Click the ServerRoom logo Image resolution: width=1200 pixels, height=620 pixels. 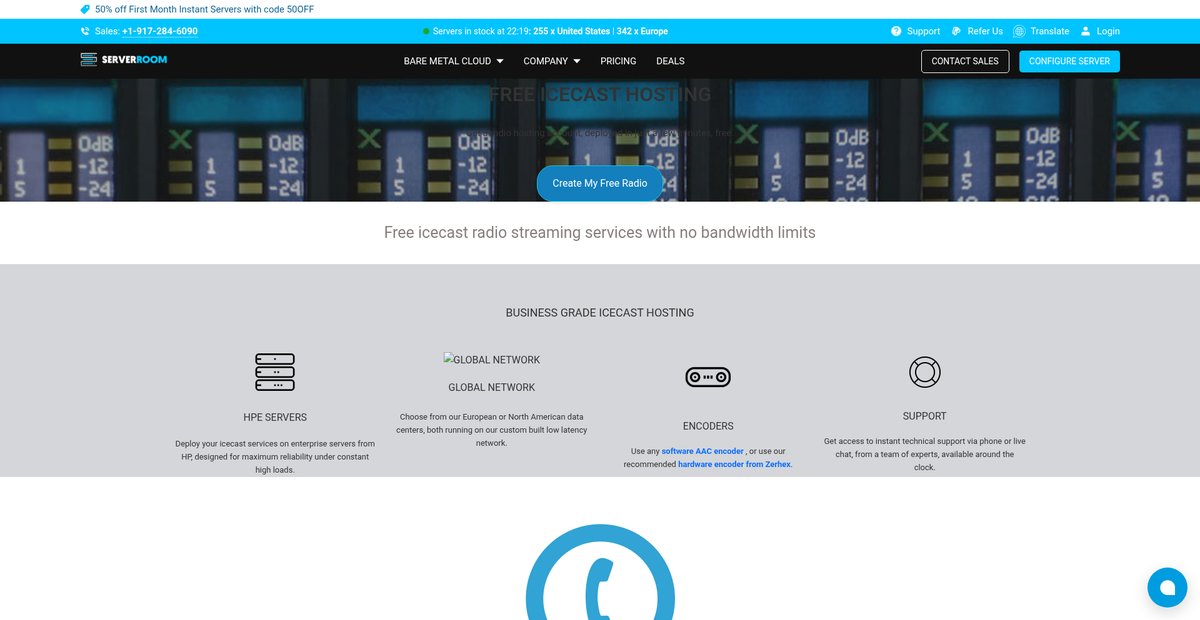pos(124,60)
